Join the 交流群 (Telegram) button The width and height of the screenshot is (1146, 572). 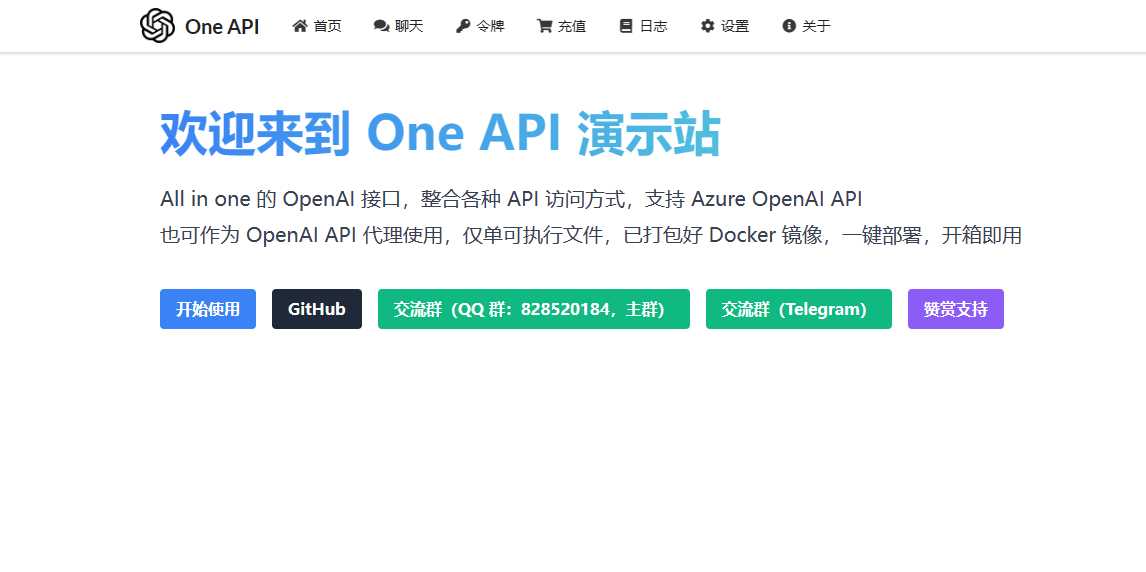799,309
